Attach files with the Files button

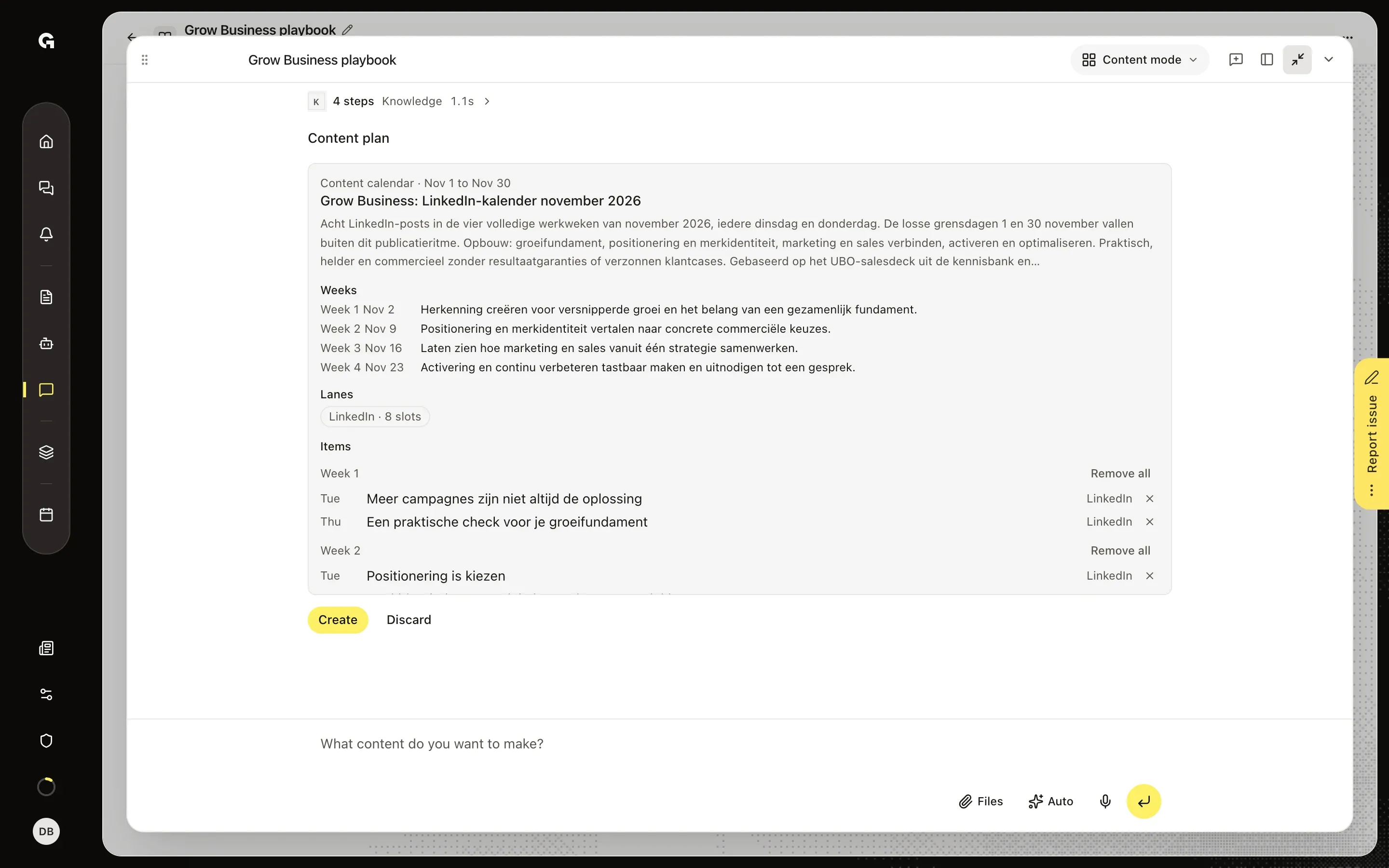(981, 801)
